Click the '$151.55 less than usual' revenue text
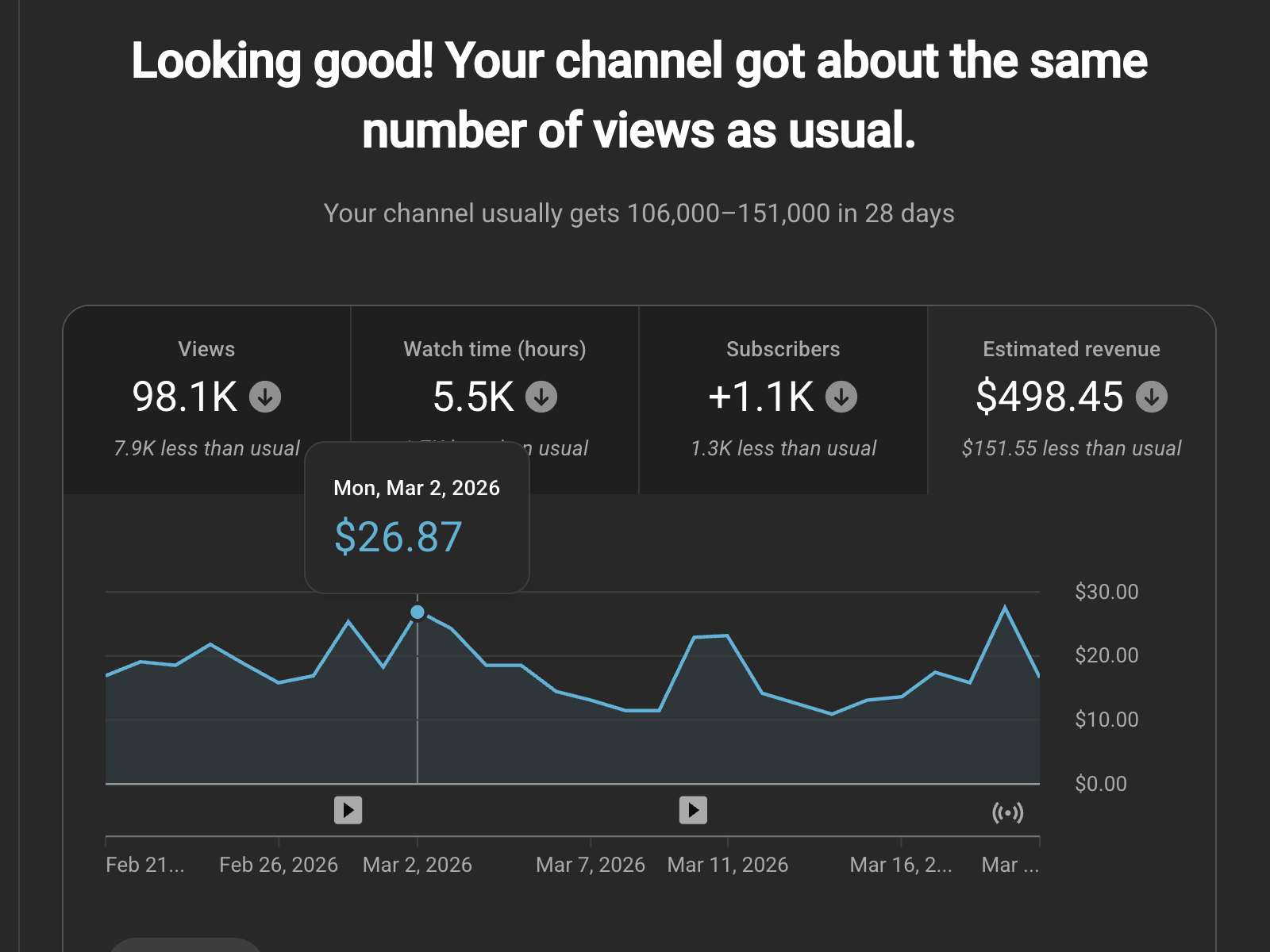The width and height of the screenshot is (1270, 952). [1071, 448]
